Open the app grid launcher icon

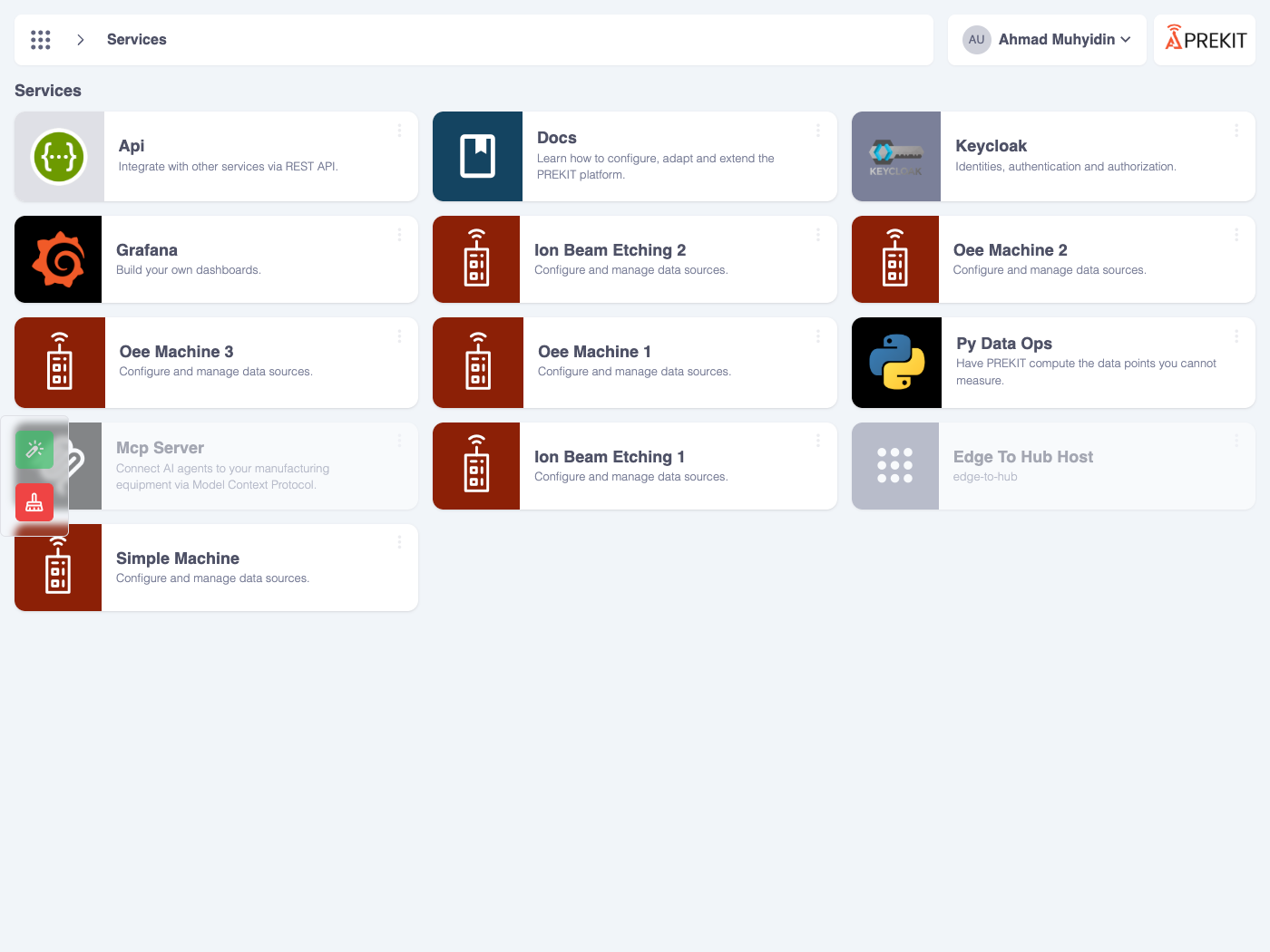click(x=41, y=40)
